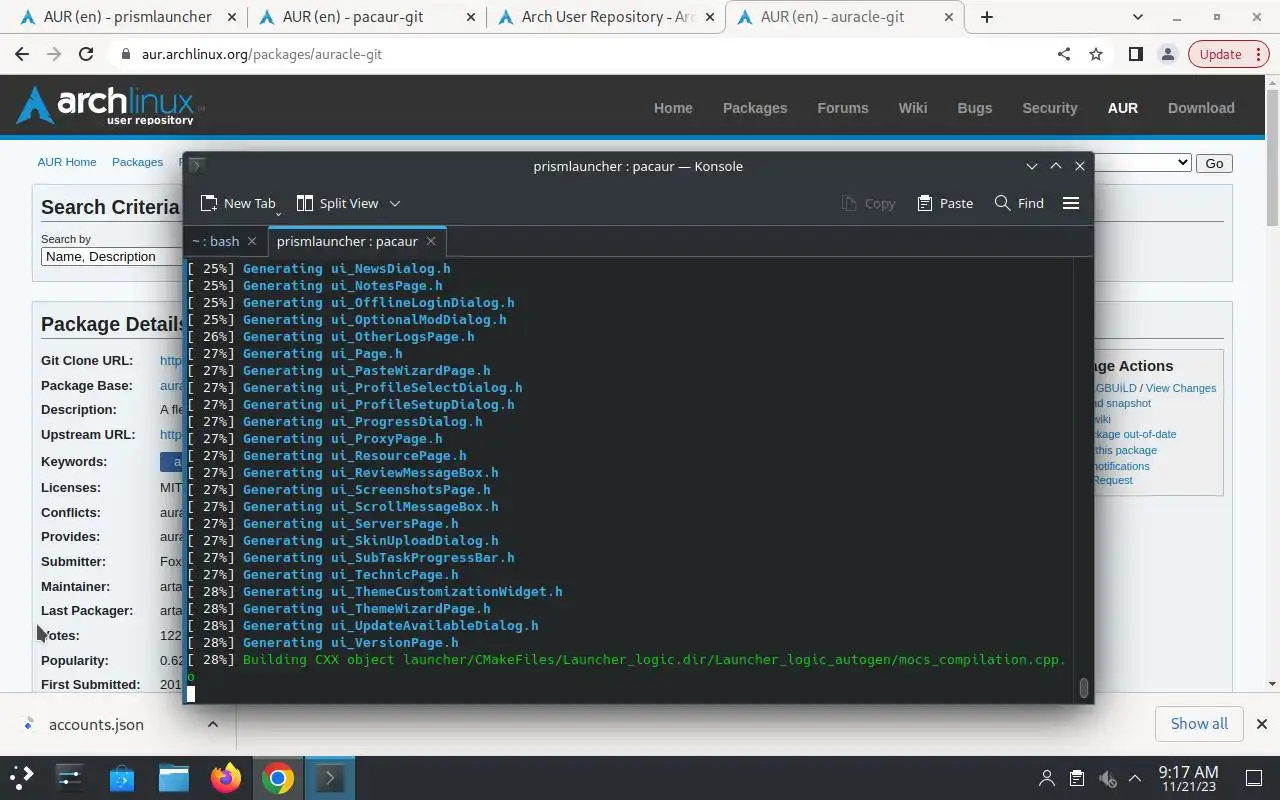Click the user tray icon

1047,778
